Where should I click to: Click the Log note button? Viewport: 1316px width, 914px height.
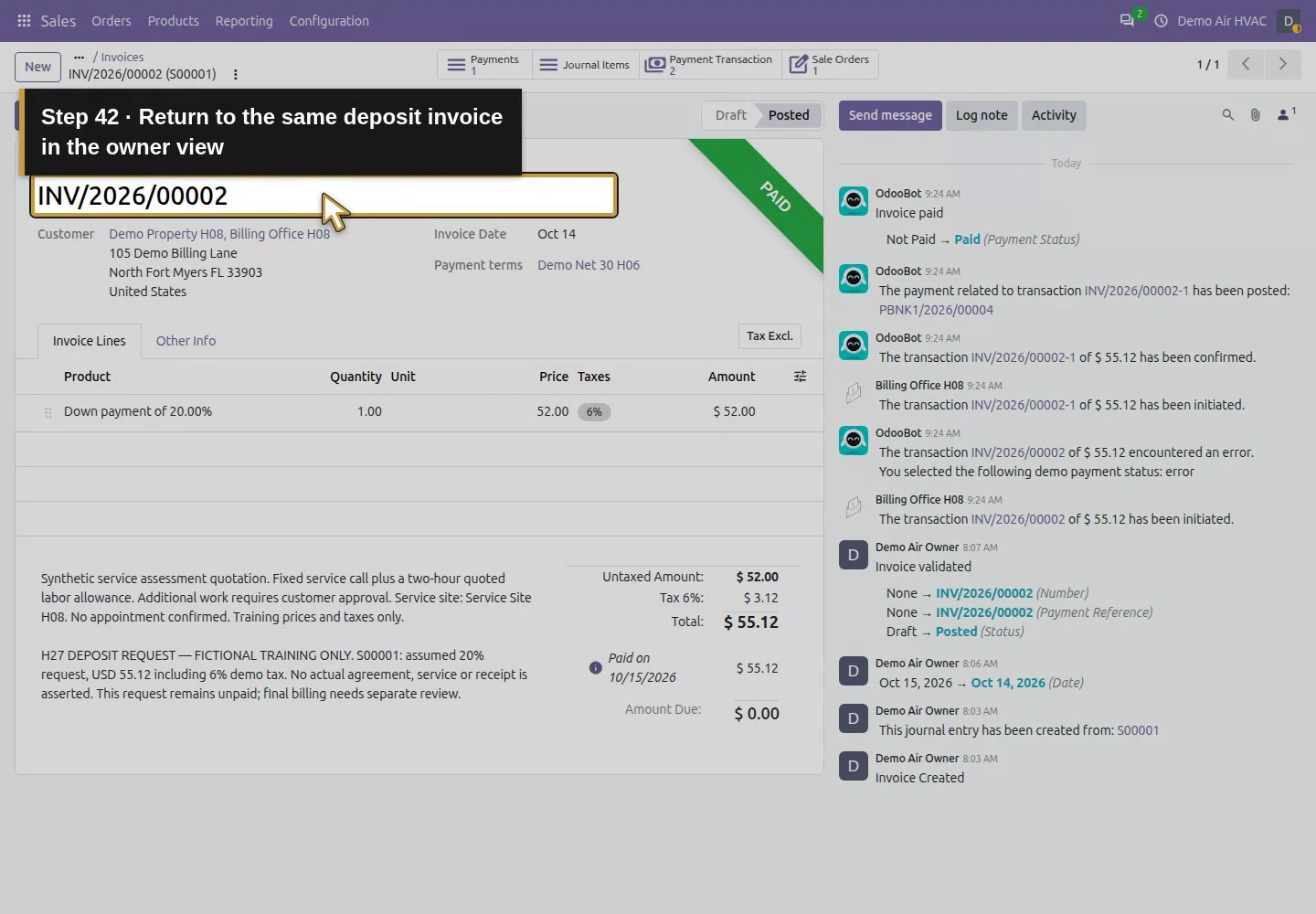click(x=982, y=115)
